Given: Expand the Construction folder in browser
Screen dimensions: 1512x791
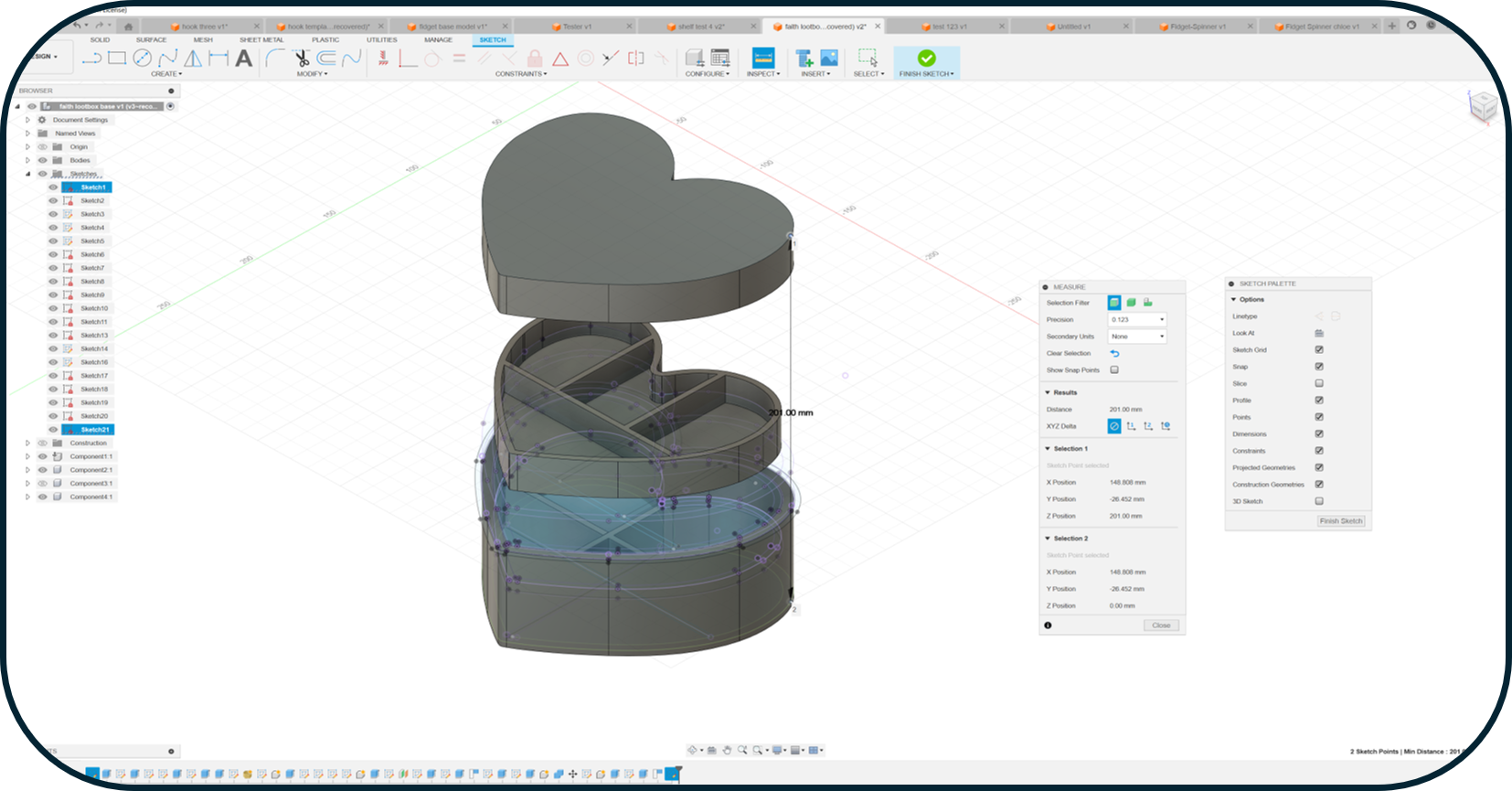Looking at the screenshot, I should [x=27, y=443].
